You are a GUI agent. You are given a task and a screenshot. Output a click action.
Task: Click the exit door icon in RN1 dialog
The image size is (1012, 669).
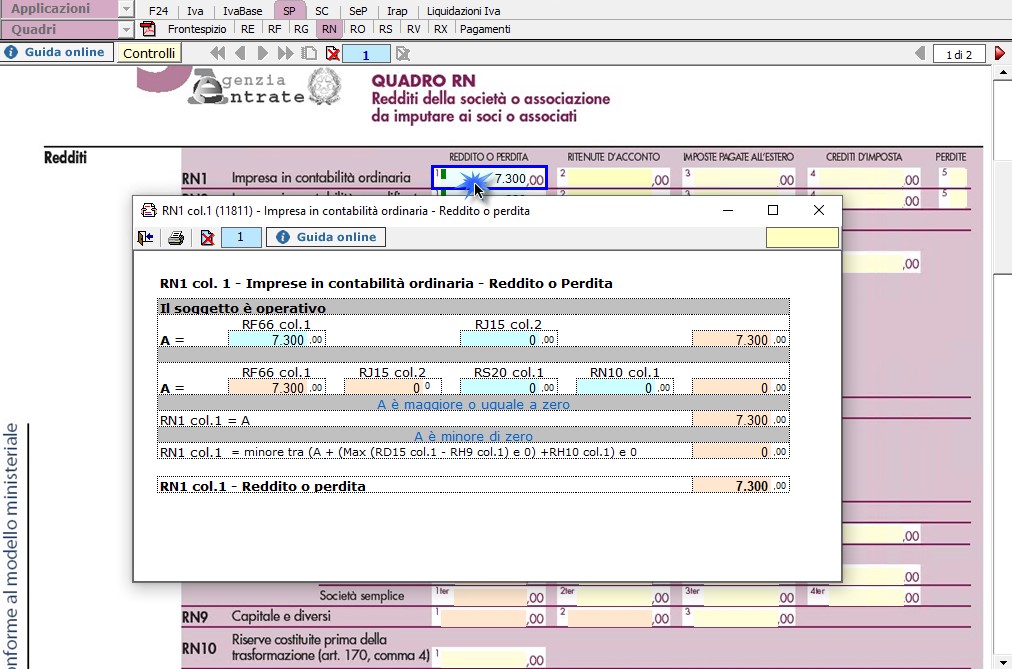pyautogui.click(x=145, y=237)
